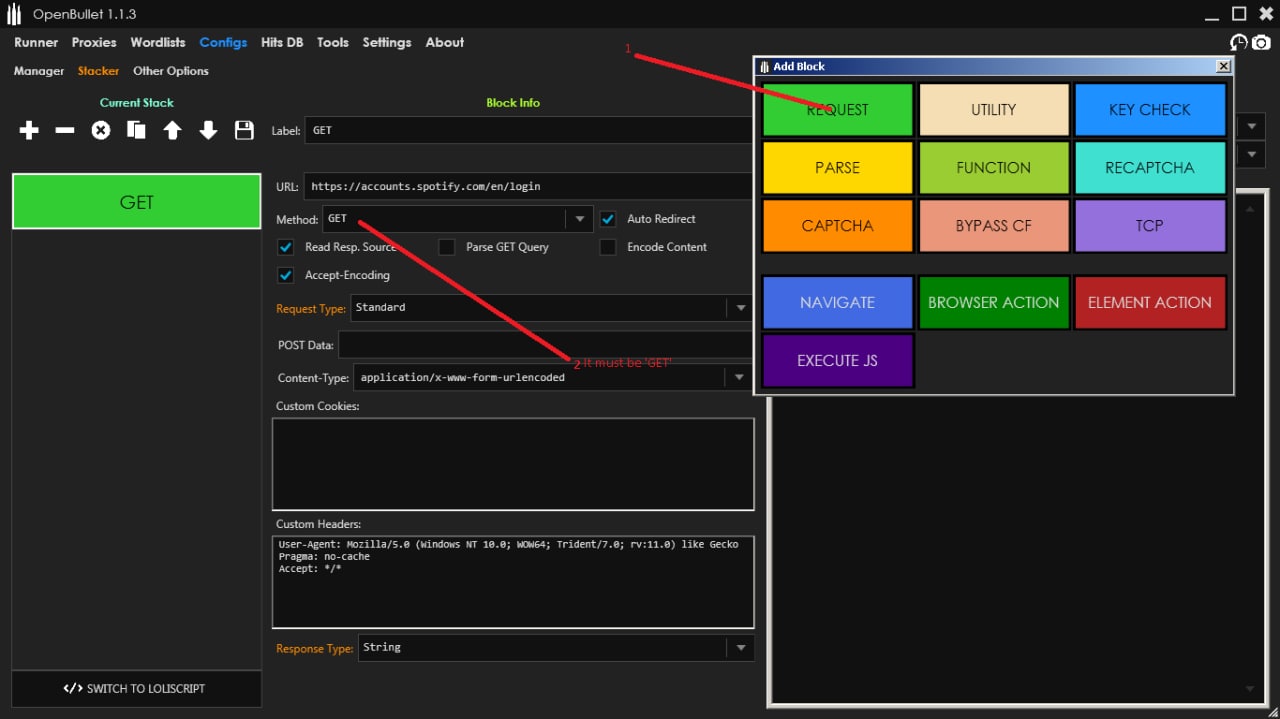1280x719 pixels.
Task: Add a KEY CHECK block
Action: tap(1150, 110)
